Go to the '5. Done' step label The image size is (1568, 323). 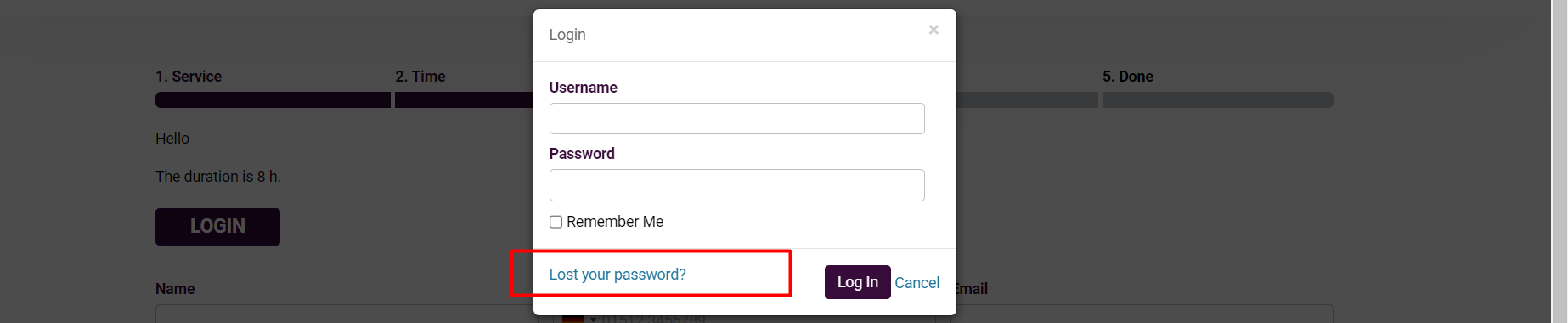pyautogui.click(x=1128, y=76)
